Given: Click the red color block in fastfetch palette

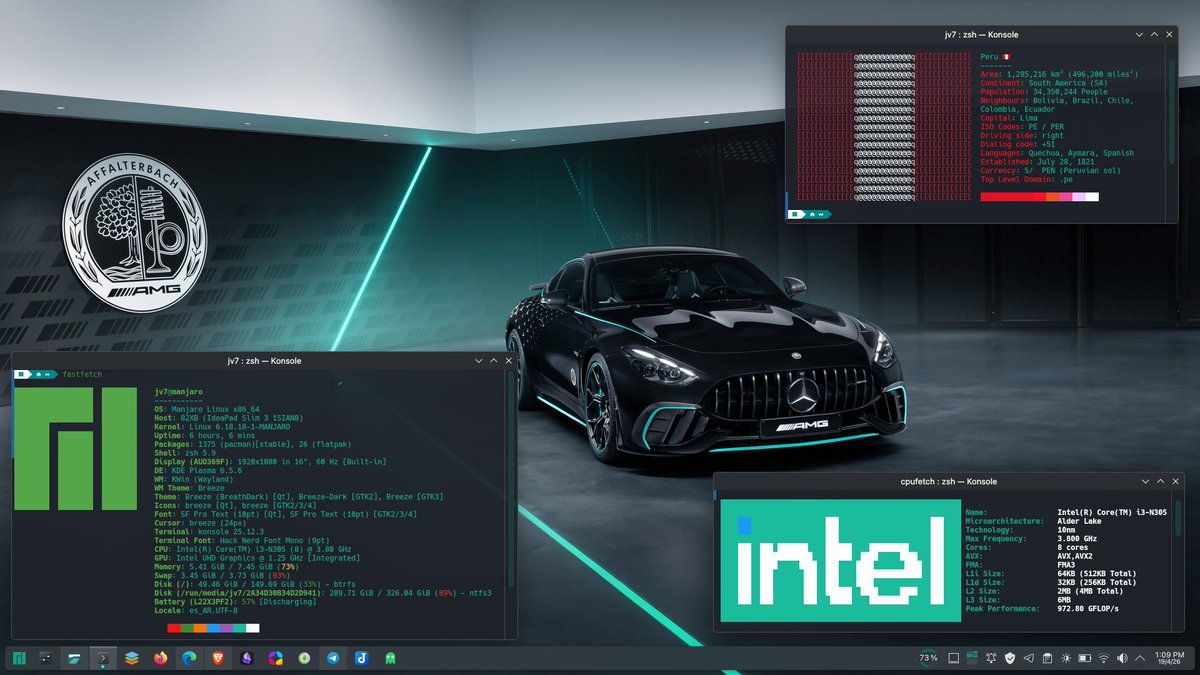Looking at the screenshot, I should tap(174, 628).
